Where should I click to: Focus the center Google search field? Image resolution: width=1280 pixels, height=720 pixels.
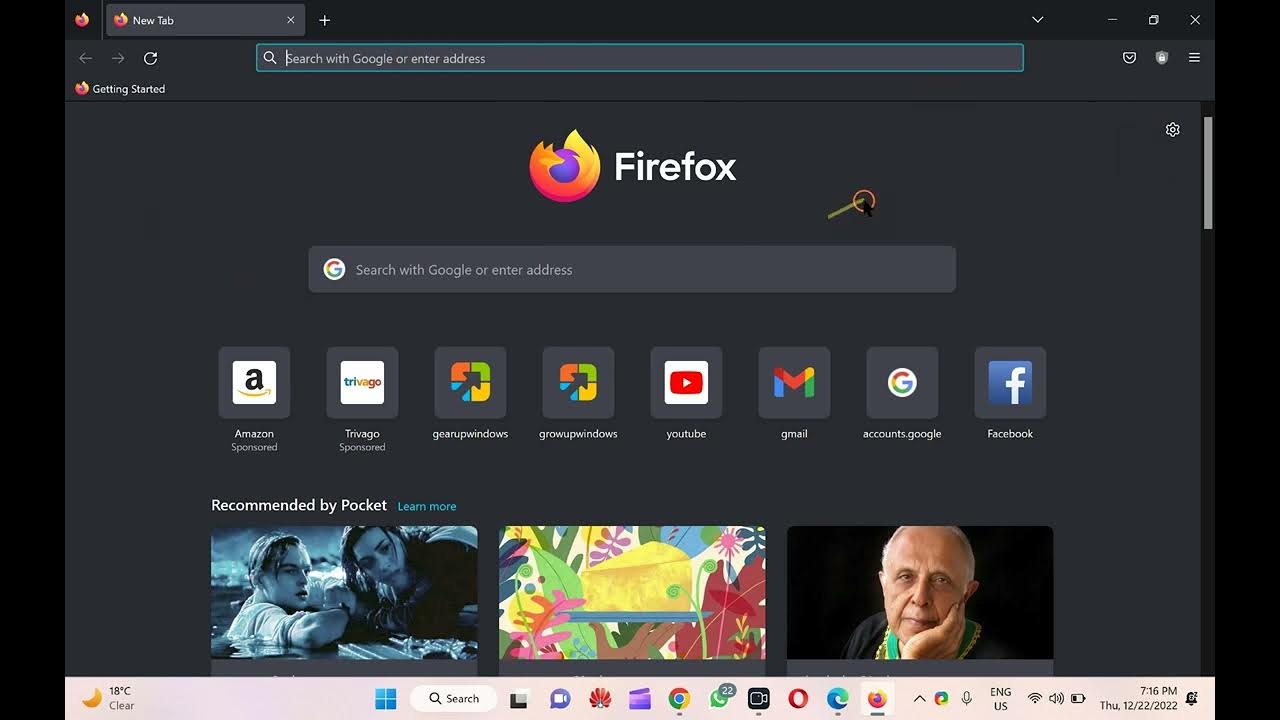pos(632,270)
